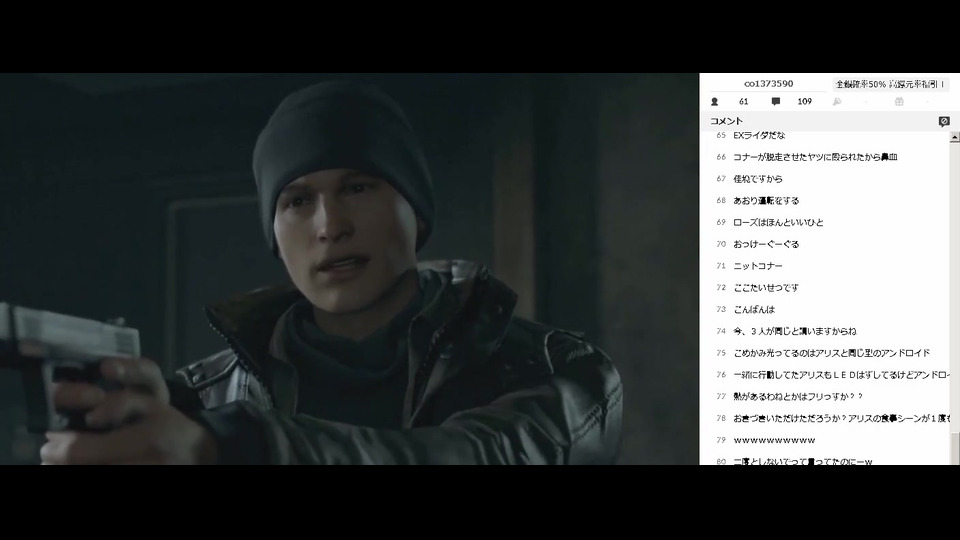Click the gameplay video player area
960x540 pixels.
[x=349, y=269]
